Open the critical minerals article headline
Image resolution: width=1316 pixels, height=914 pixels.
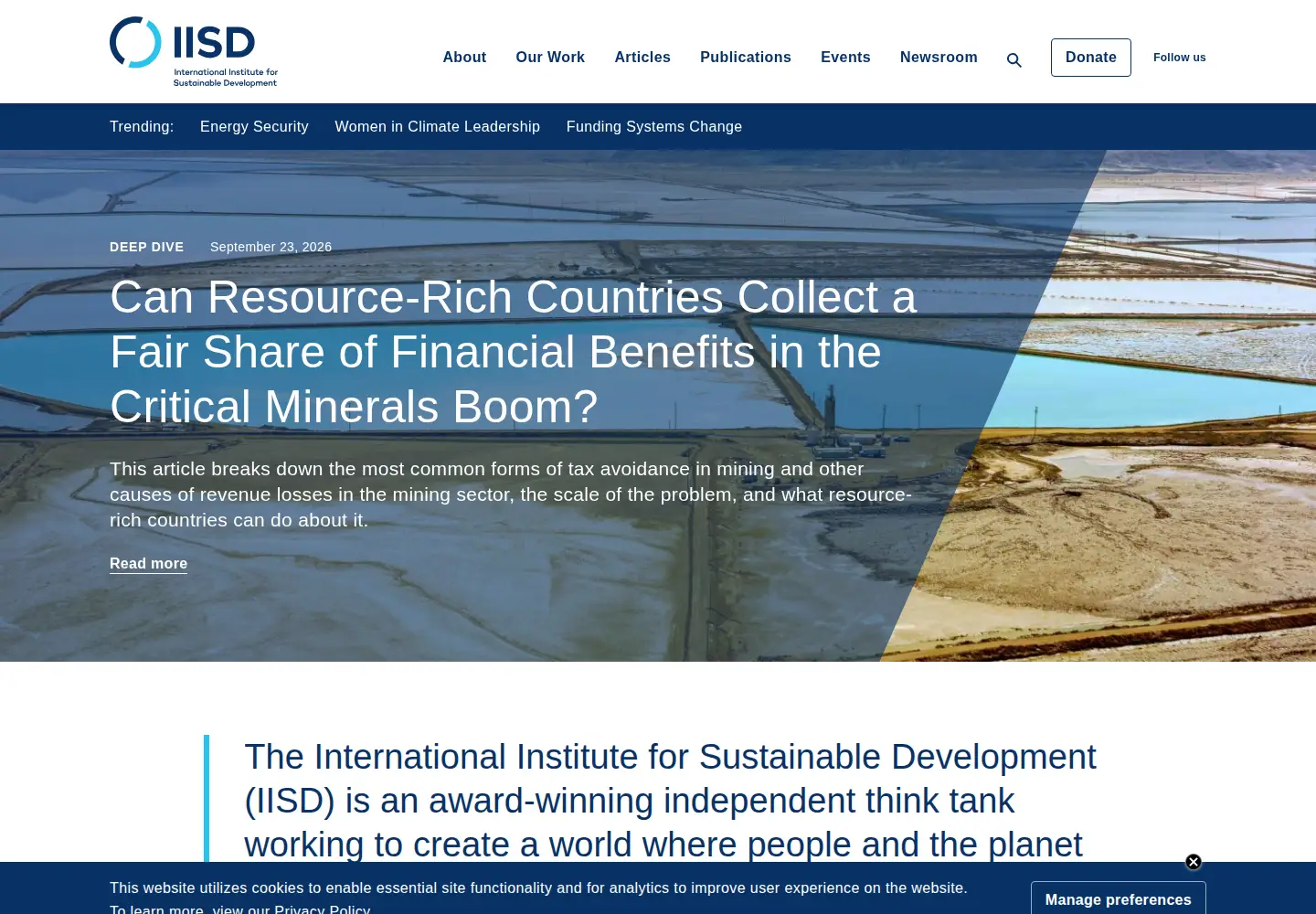click(x=513, y=352)
